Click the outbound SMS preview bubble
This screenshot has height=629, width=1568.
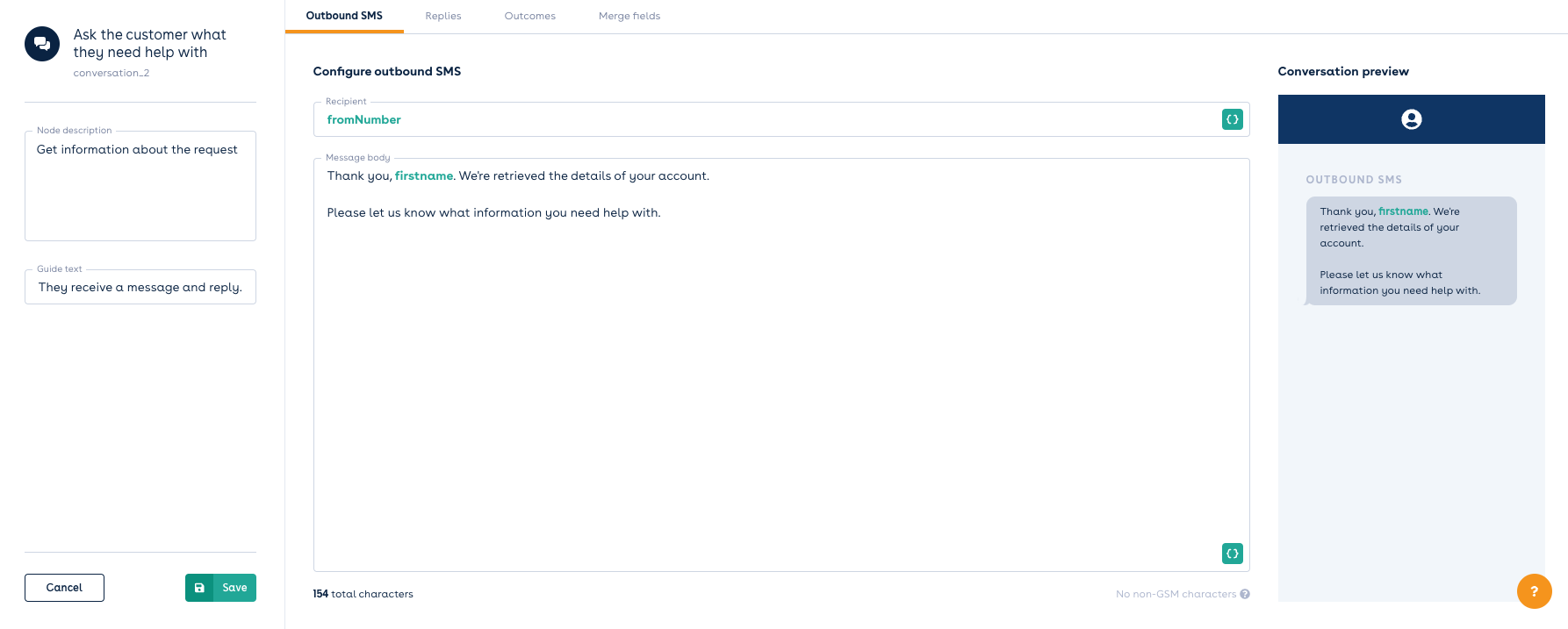(x=1411, y=251)
